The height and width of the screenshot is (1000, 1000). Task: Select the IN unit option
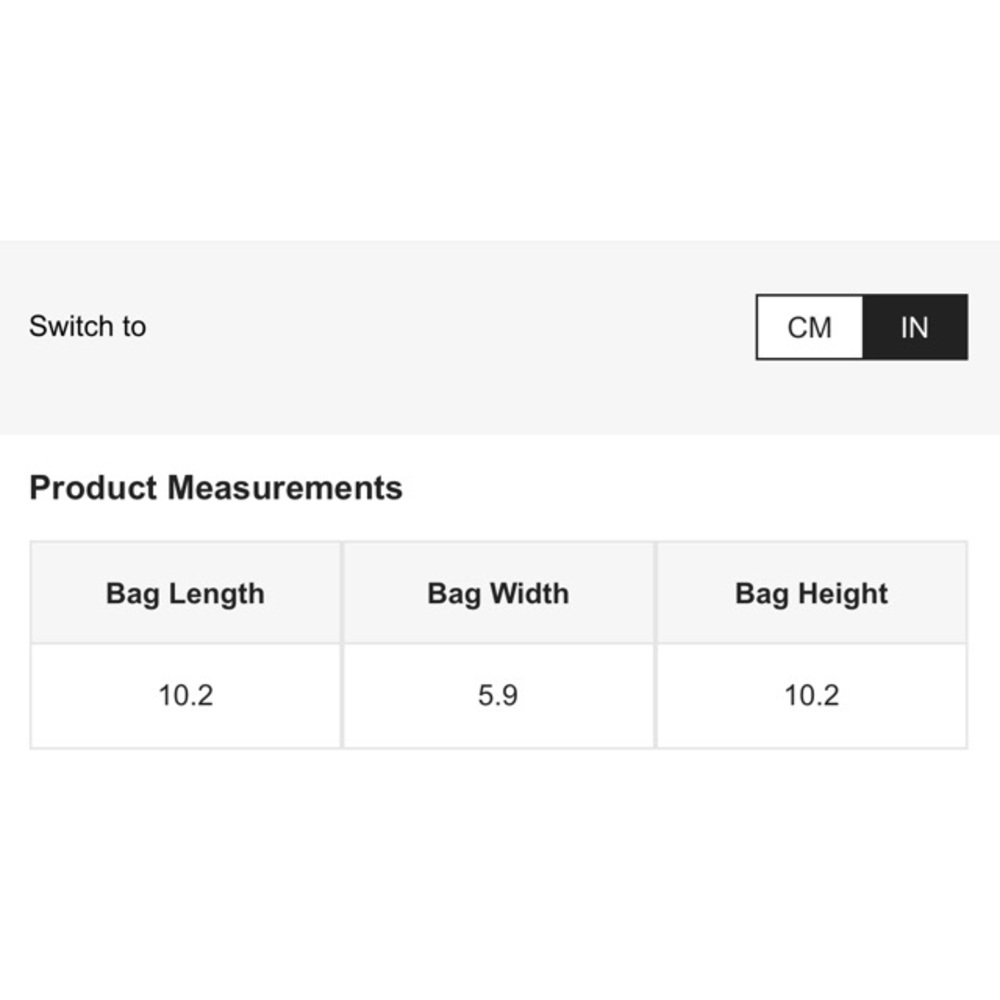point(914,327)
